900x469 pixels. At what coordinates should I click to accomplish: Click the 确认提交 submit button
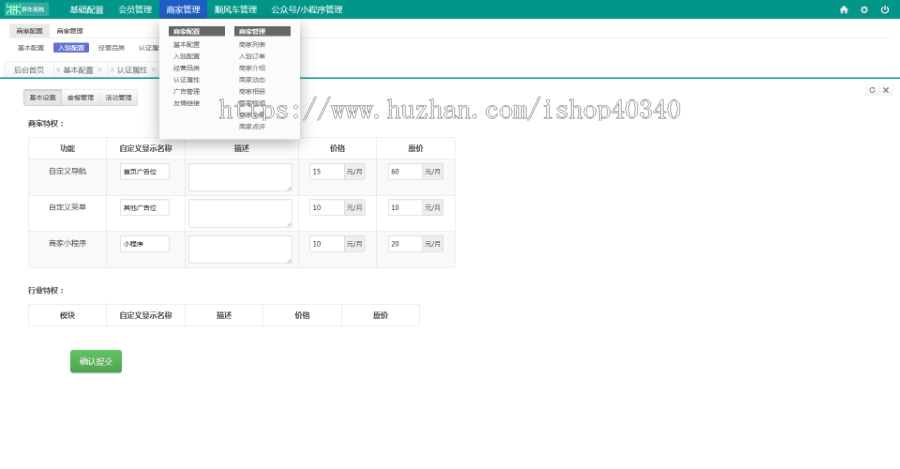pos(96,361)
